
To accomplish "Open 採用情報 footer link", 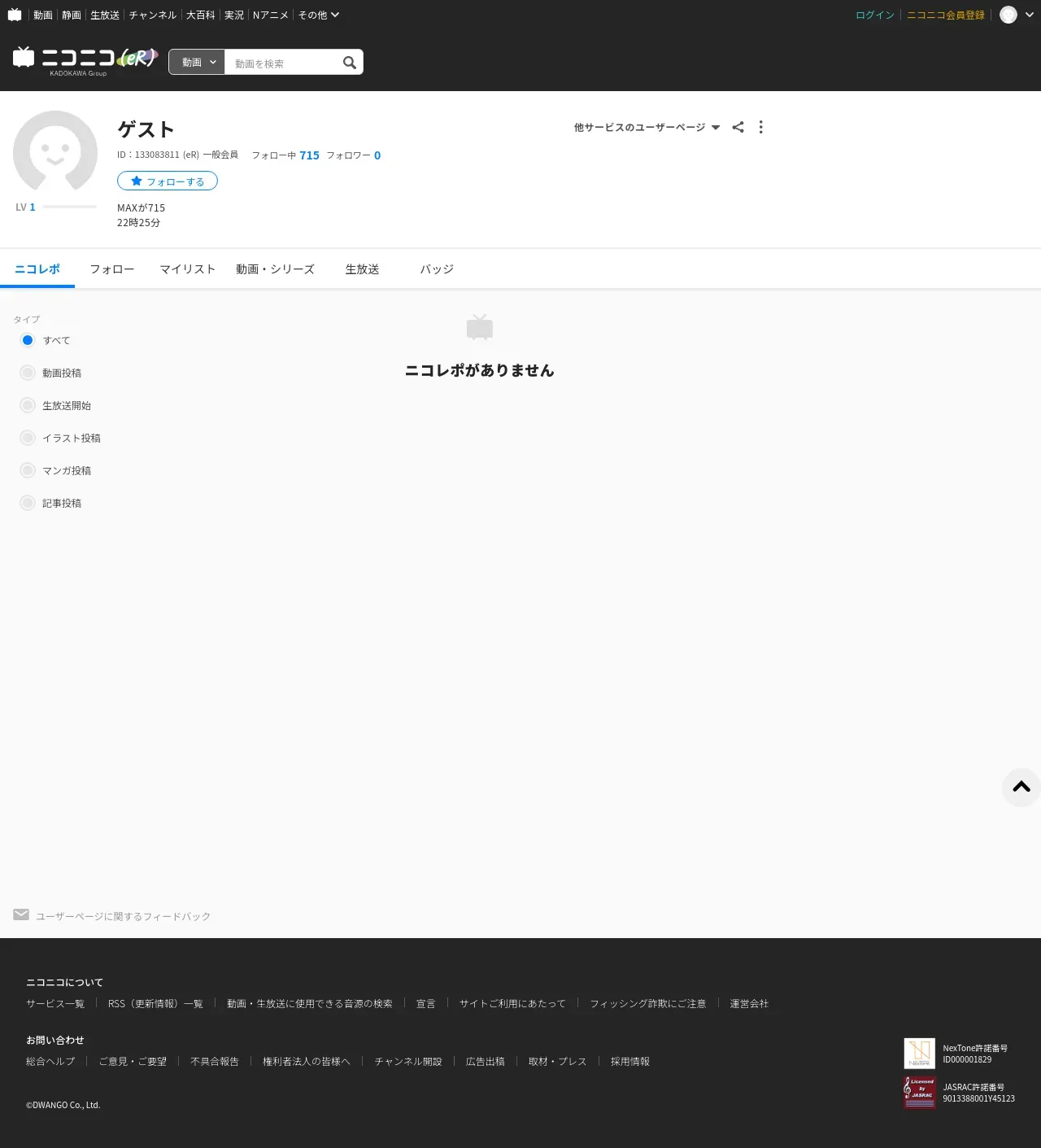I will tap(630, 1061).
